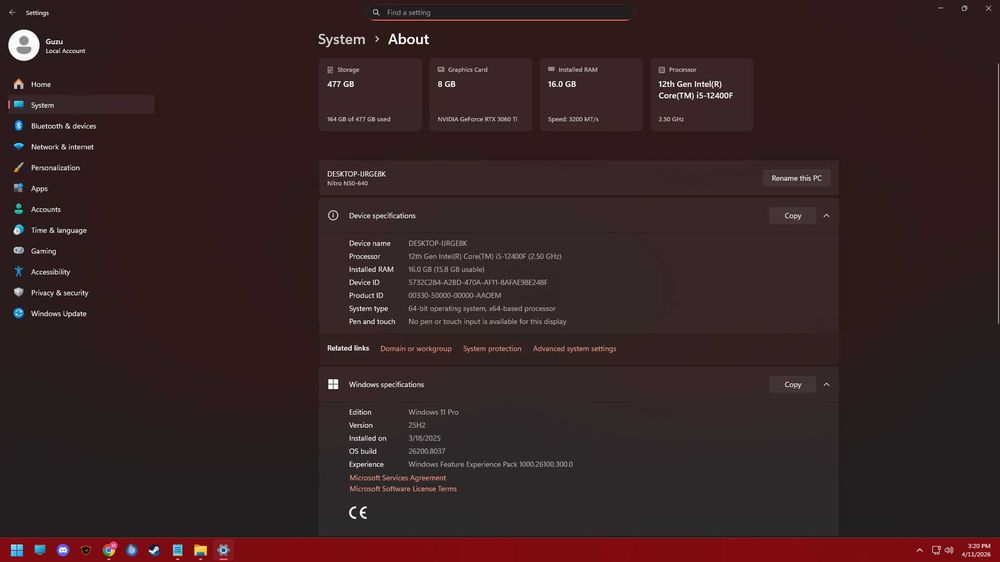This screenshot has width=1000, height=562.
Task: Select System in the sidebar
Action: point(82,105)
